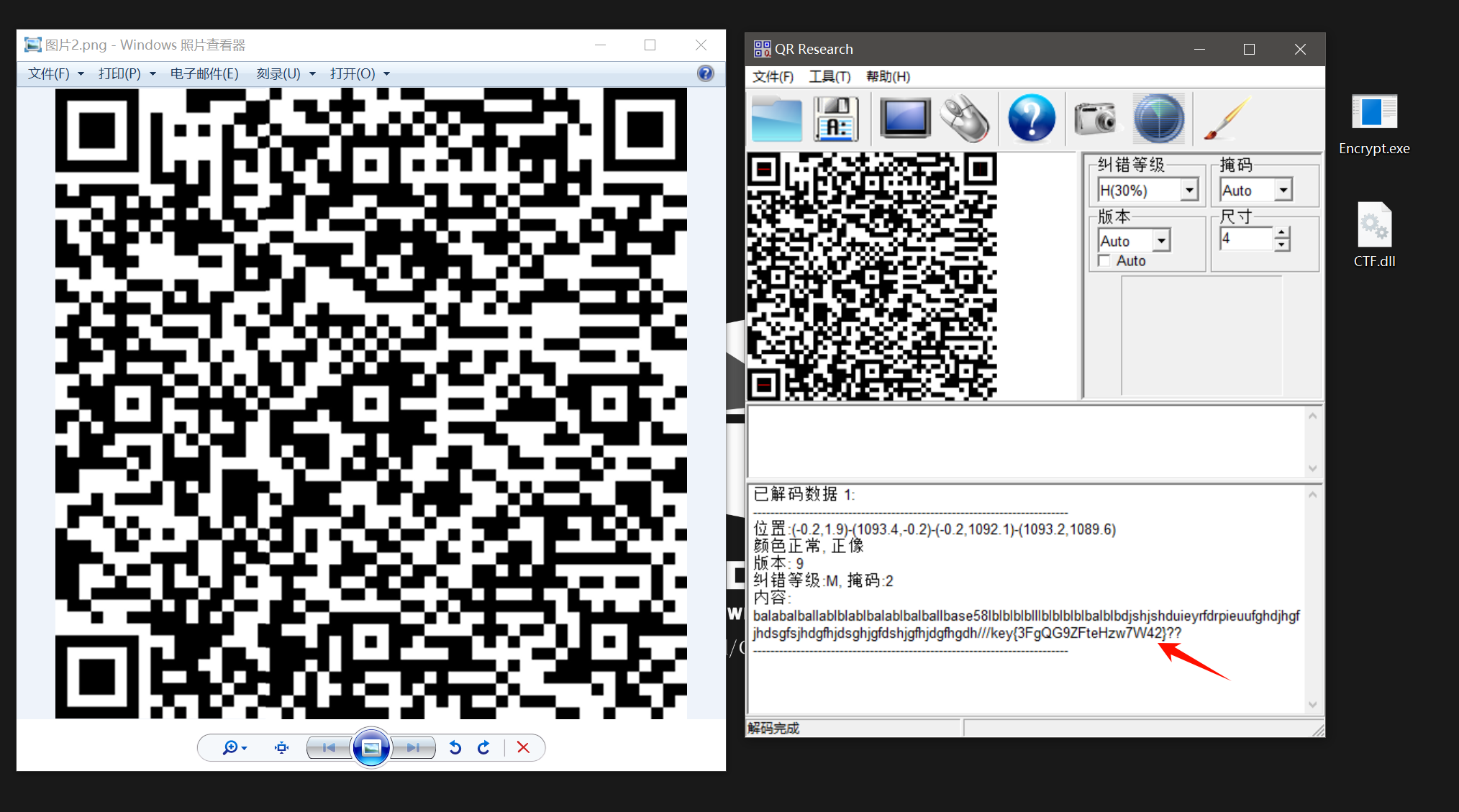Save decoded data using the floppy disk icon
Image resolution: width=1459 pixels, height=812 pixels.
pyautogui.click(x=836, y=119)
